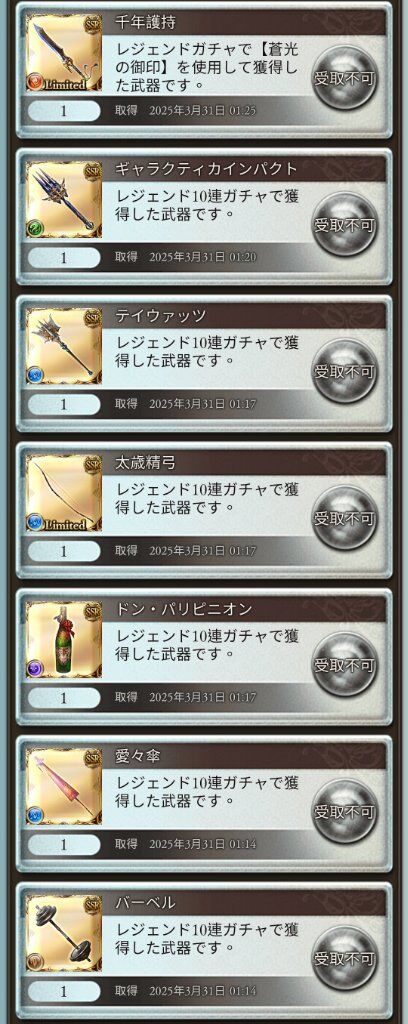Tap 受取不可 button beside 太歳精弓
The width and height of the screenshot is (408, 1024).
tap(345, 520)
